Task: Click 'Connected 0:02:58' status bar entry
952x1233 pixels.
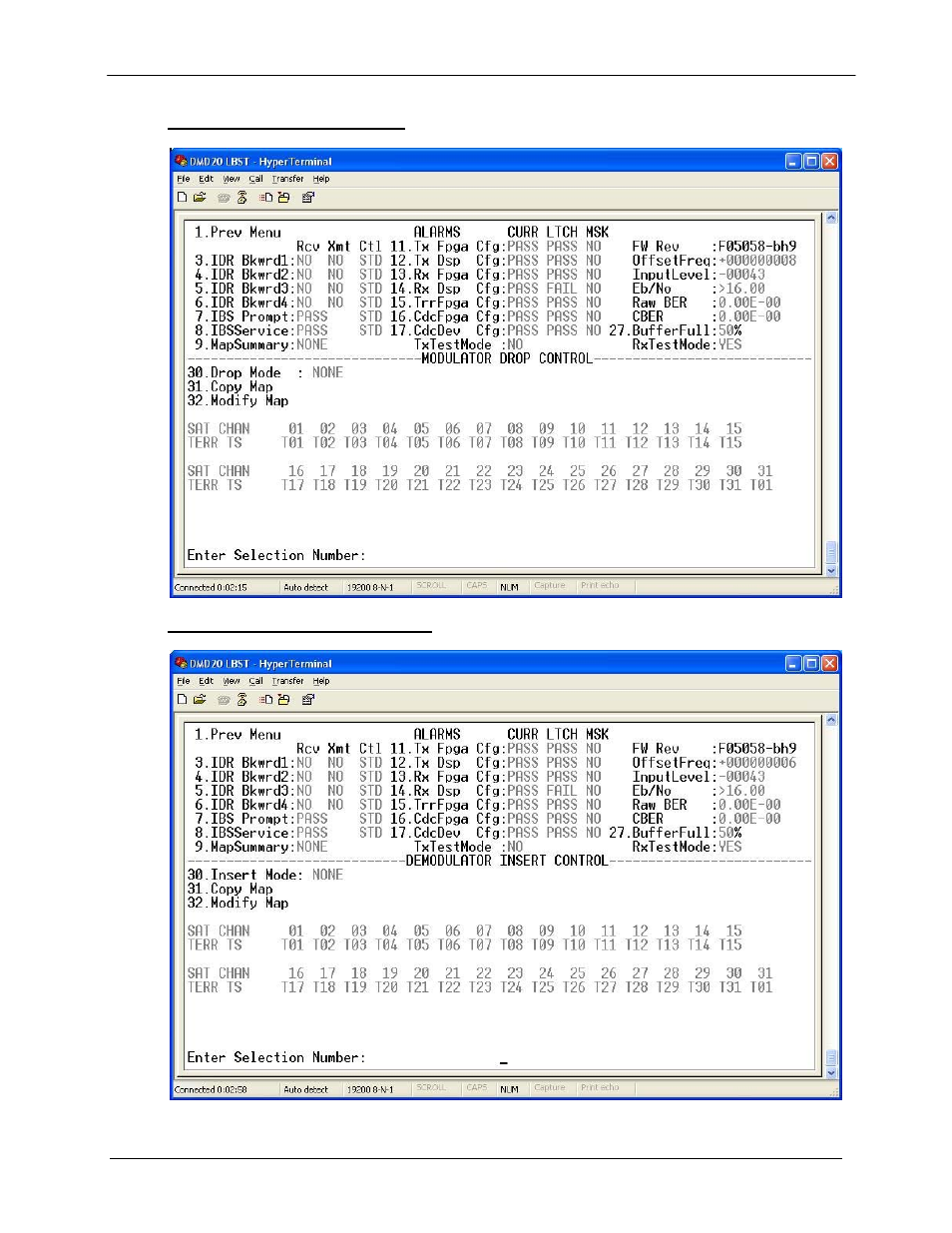Action: click(212, 1089)
